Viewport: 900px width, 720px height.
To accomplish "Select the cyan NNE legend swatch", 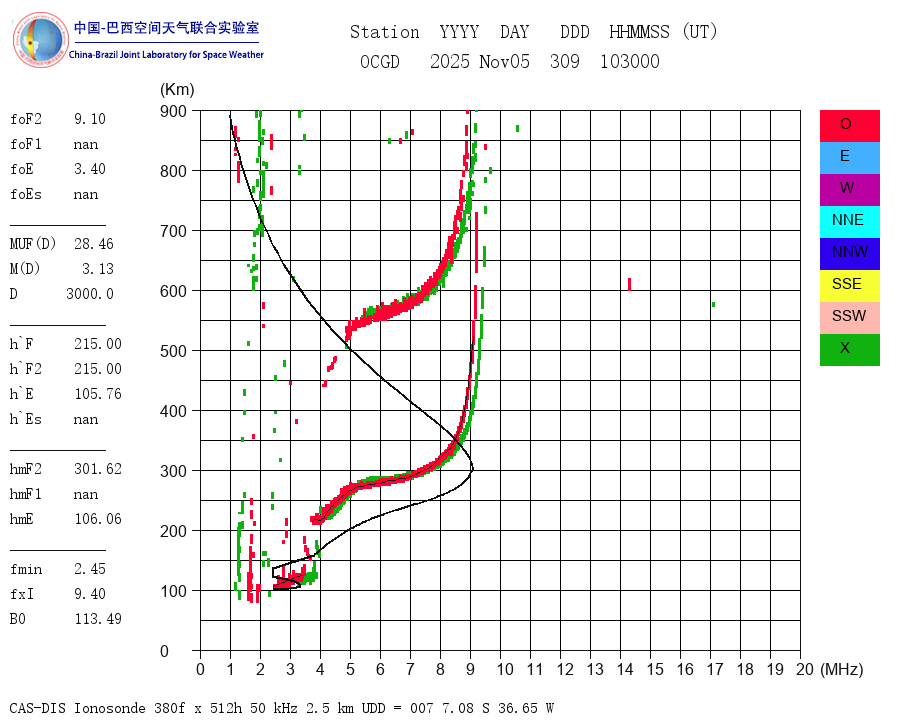I will pos(849,222).
